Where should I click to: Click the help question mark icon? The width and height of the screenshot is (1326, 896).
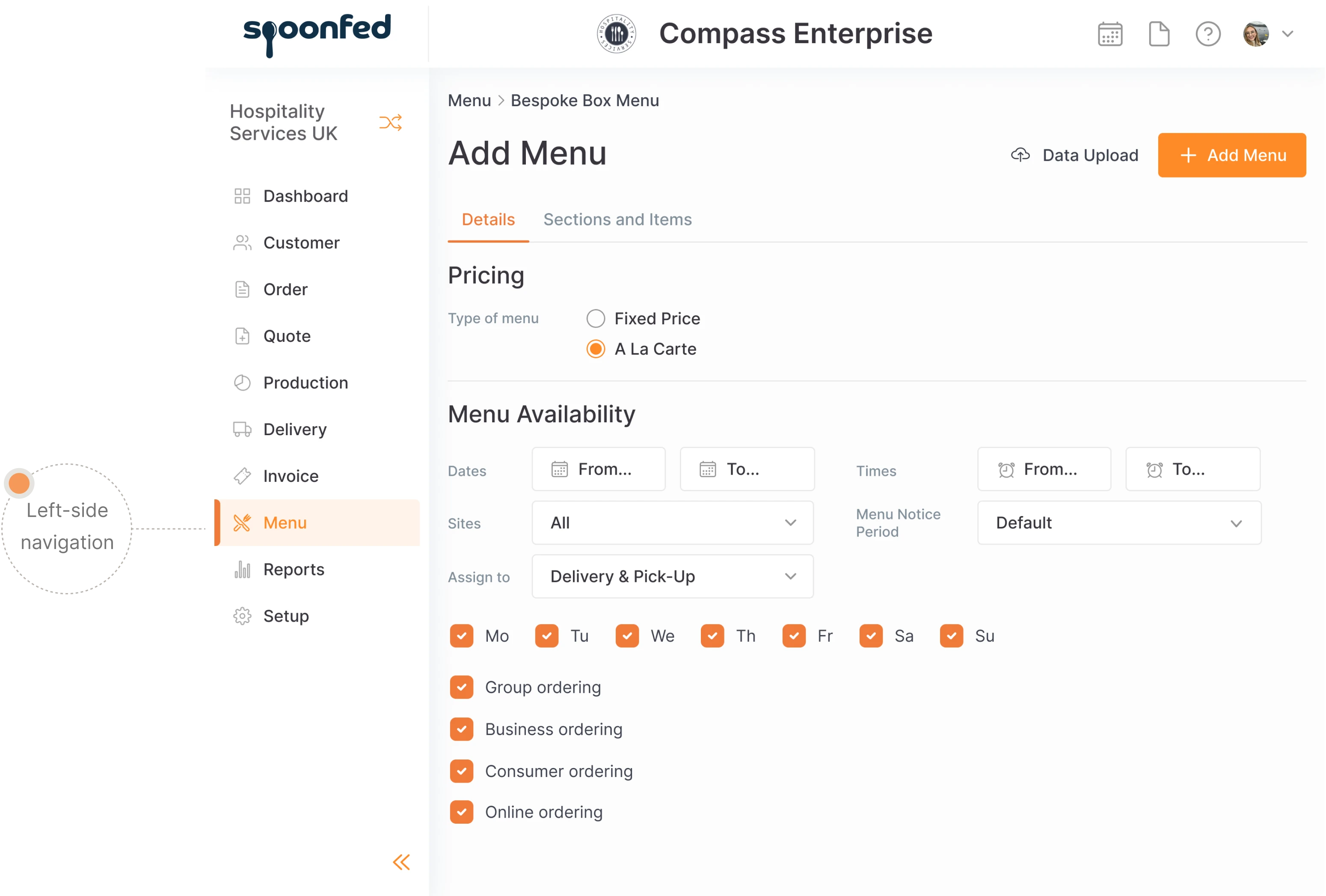pyautogui.click(x=1208, y=34)
